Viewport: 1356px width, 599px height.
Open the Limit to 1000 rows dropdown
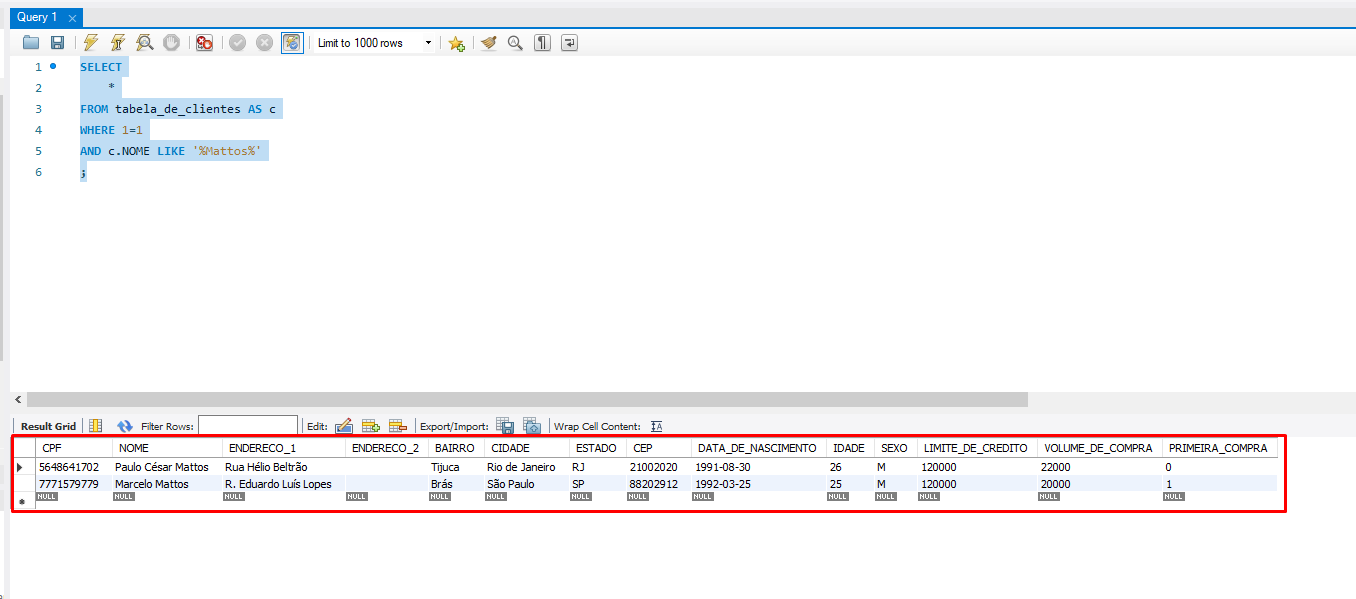click(428, 43)
